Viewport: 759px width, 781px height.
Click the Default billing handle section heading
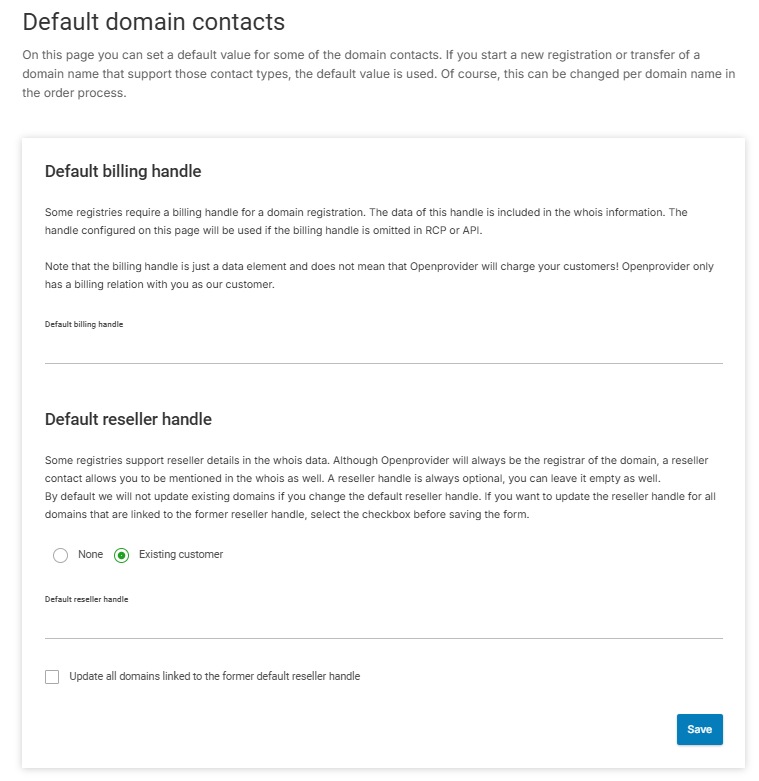123,171
